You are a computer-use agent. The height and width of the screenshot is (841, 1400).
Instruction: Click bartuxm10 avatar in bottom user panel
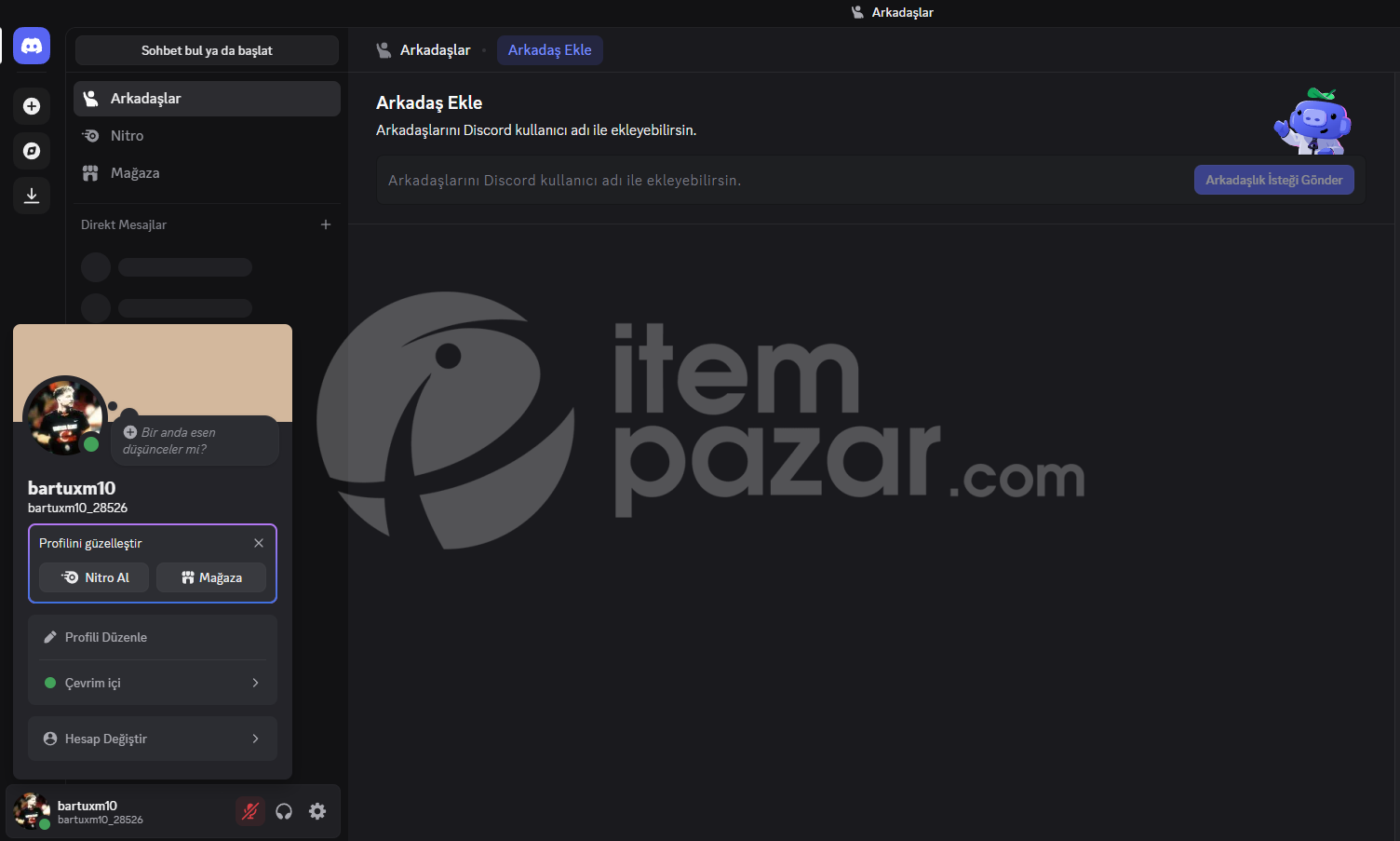[x=32, y=811]
